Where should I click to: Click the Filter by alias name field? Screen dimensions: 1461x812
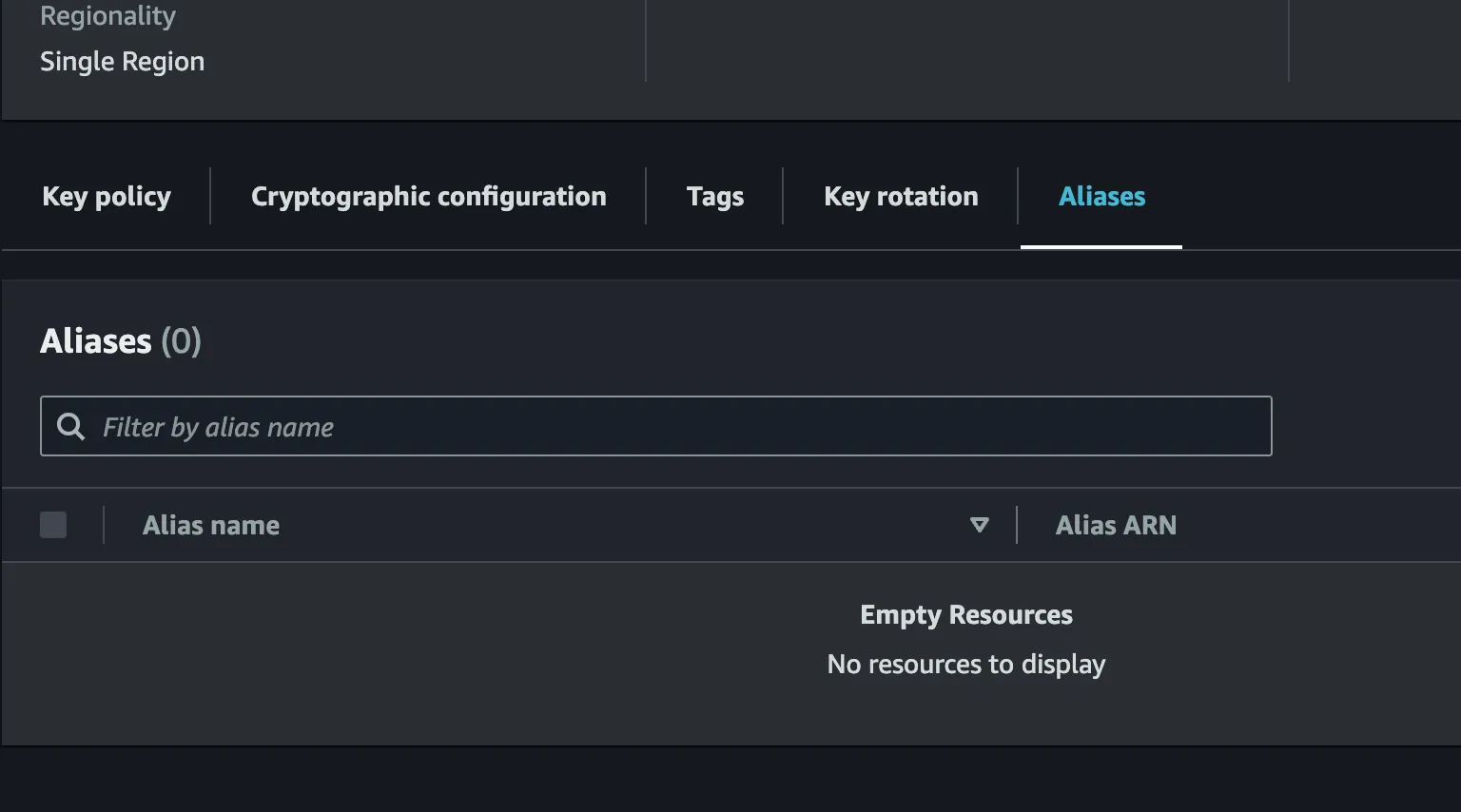click(x=656, y=426)
